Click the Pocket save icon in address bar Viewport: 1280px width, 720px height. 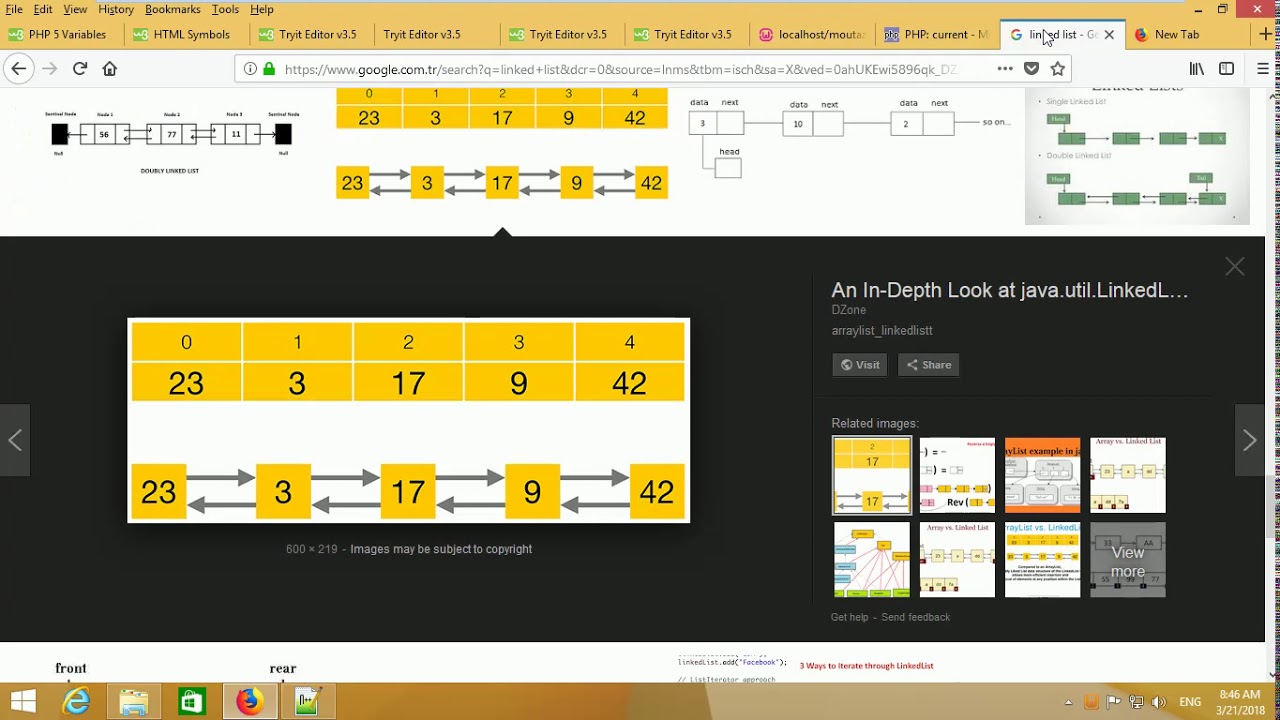click(x=1031, y=69)
